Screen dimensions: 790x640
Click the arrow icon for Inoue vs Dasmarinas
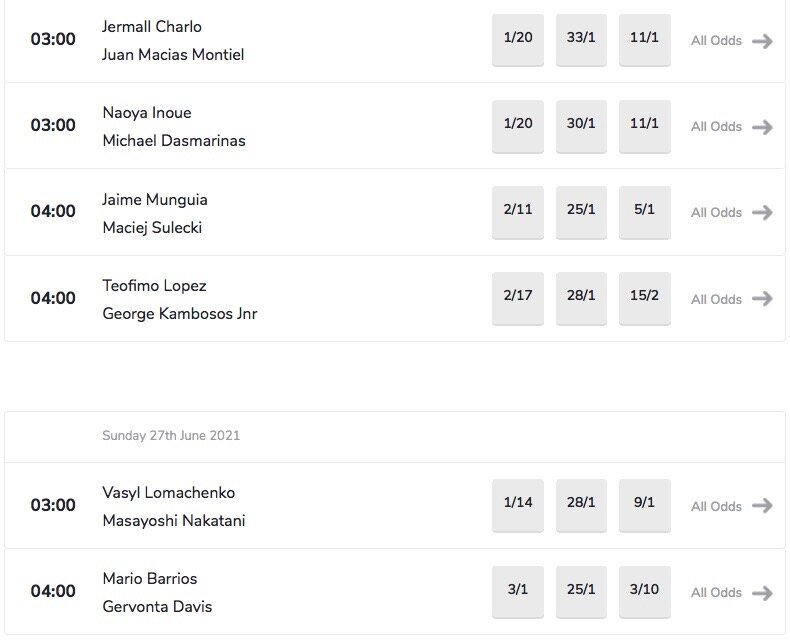[762, 127]
